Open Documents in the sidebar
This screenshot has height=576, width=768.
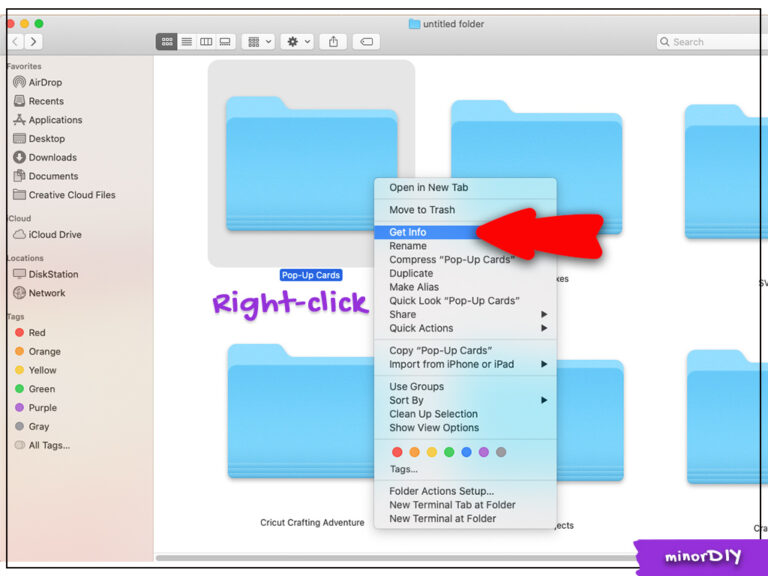tap(46, 176)
